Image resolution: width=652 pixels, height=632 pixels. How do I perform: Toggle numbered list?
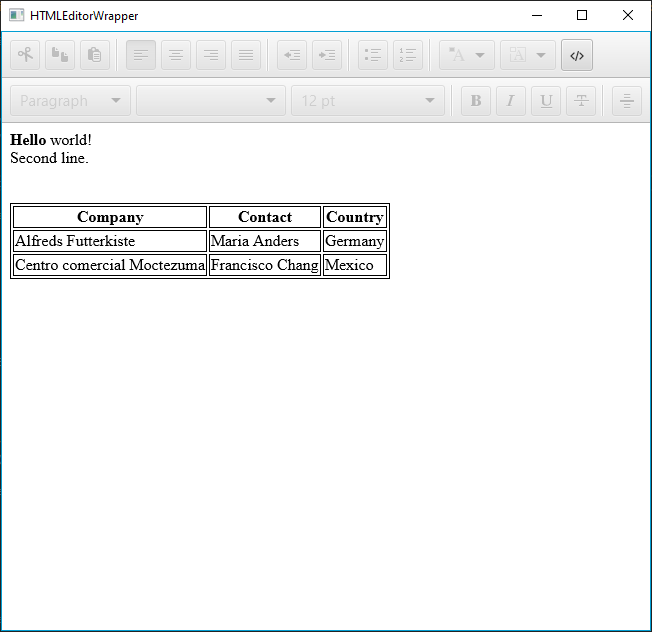[408, 55]
